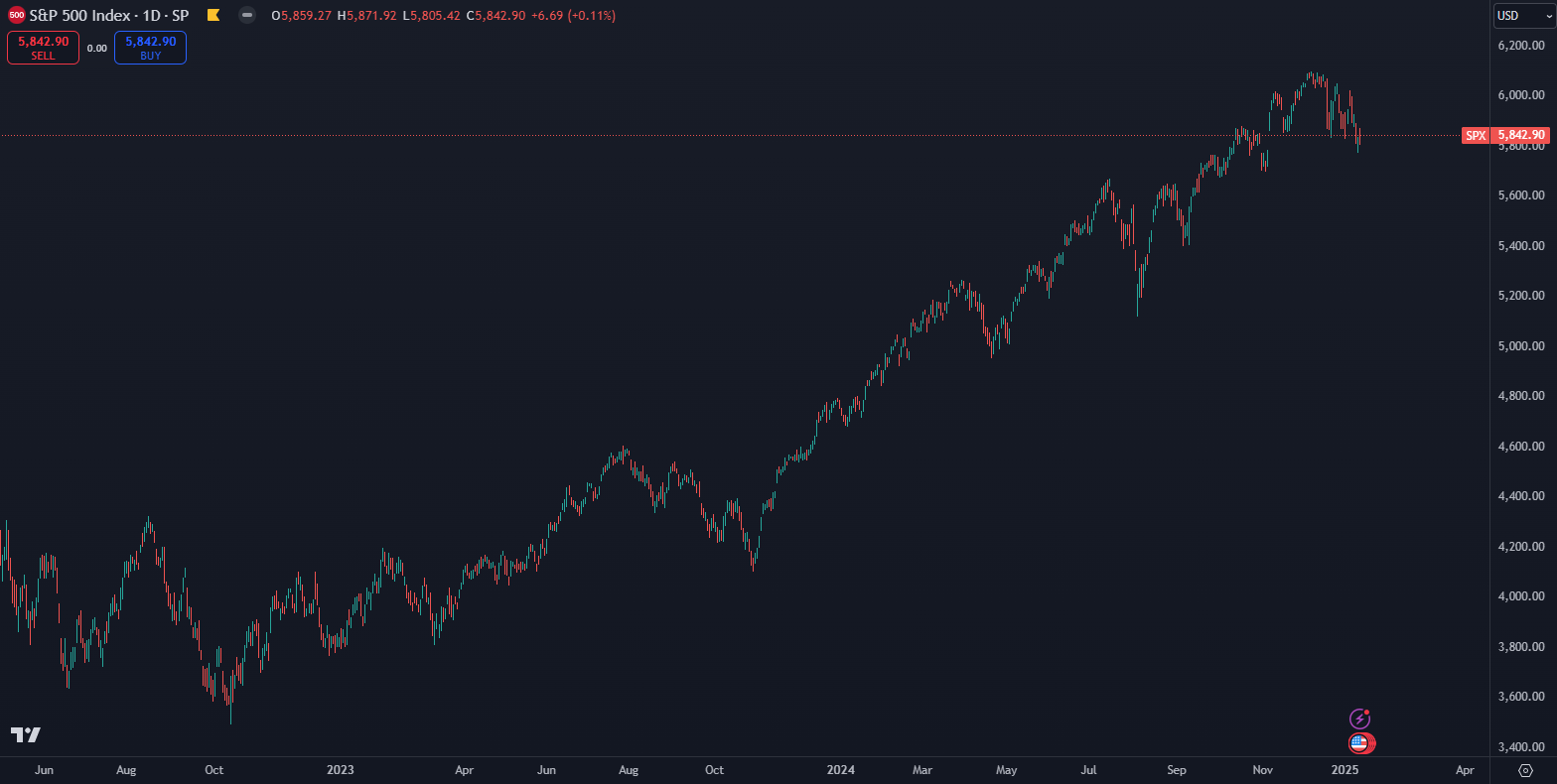Click the 0.00 spread value
The height and width of the screenshot is (784, 1557).
click(96, 48)
